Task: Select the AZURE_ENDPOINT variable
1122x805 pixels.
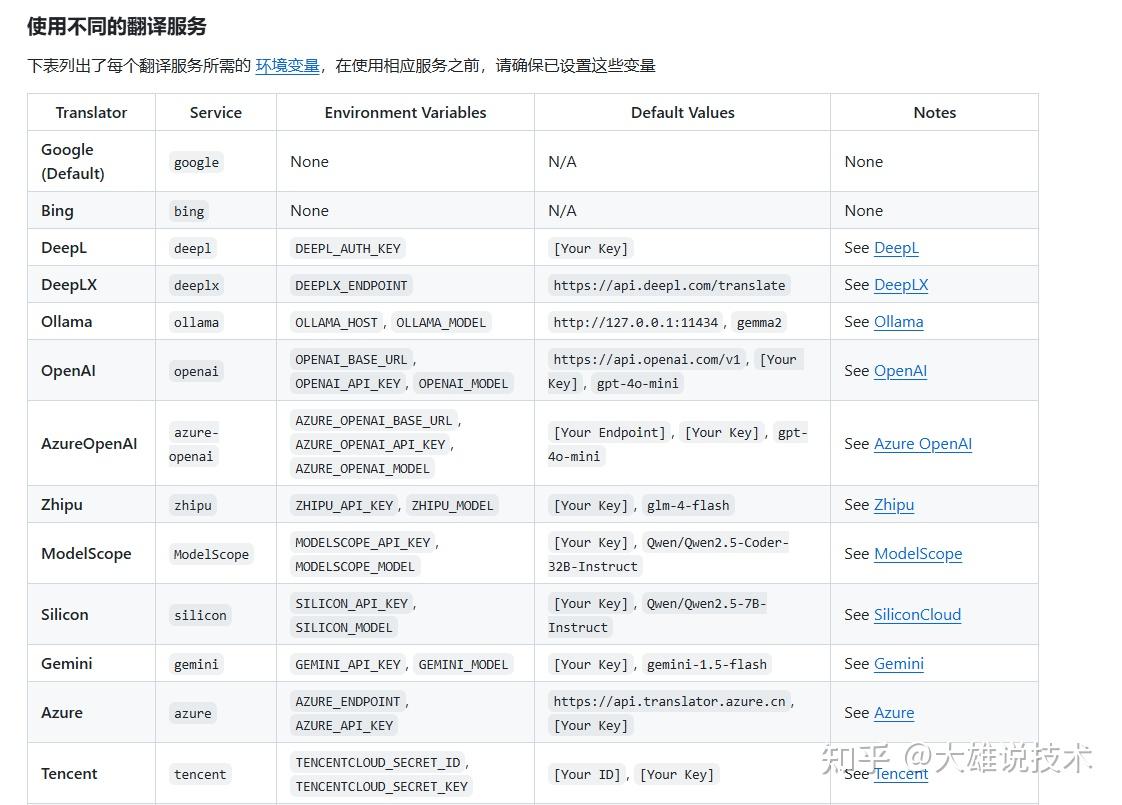Action: pos(348,702)
